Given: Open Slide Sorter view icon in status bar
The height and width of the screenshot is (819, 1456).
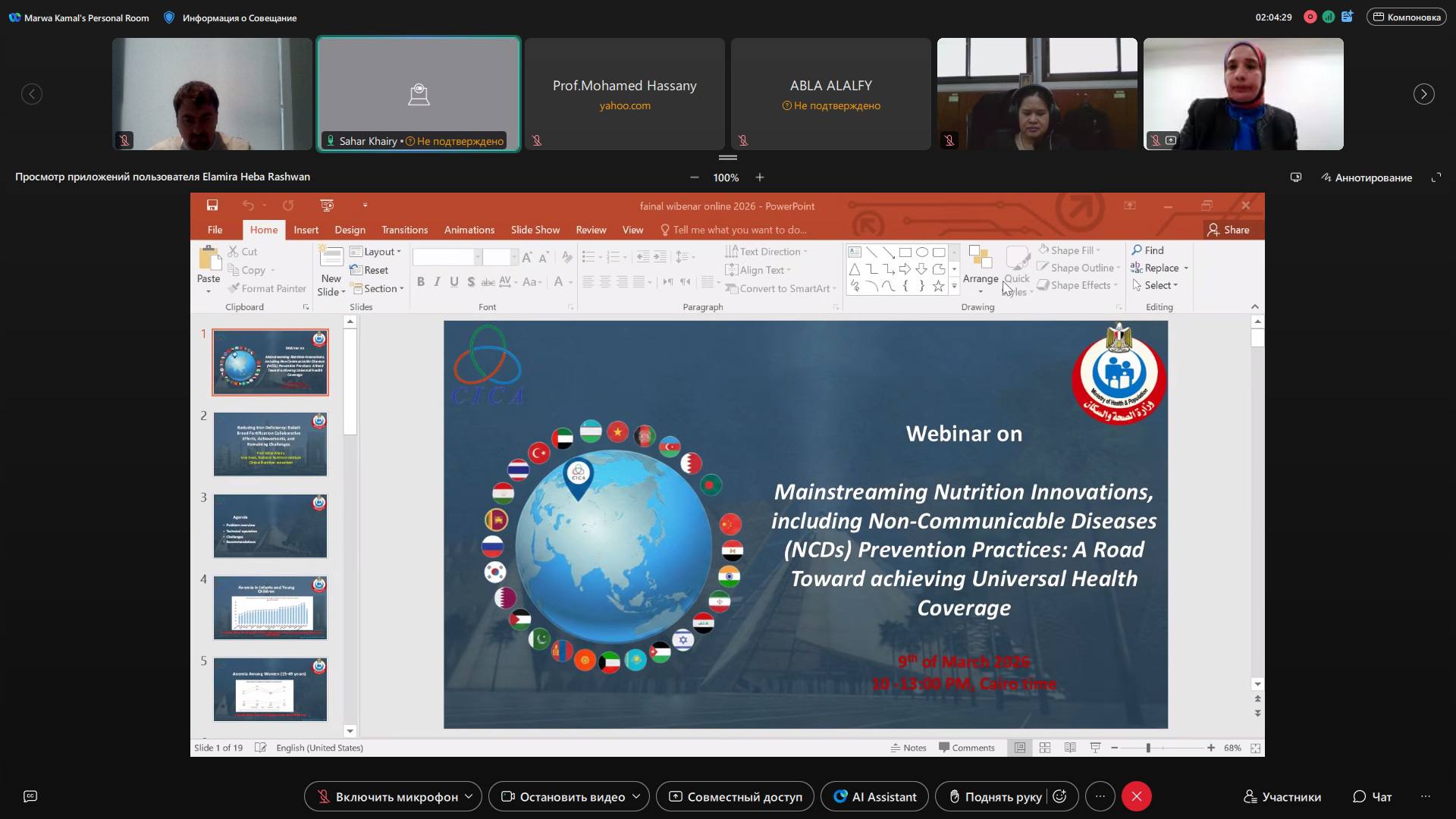Looking at the screenshot, I should click(x=1045, y=748).
